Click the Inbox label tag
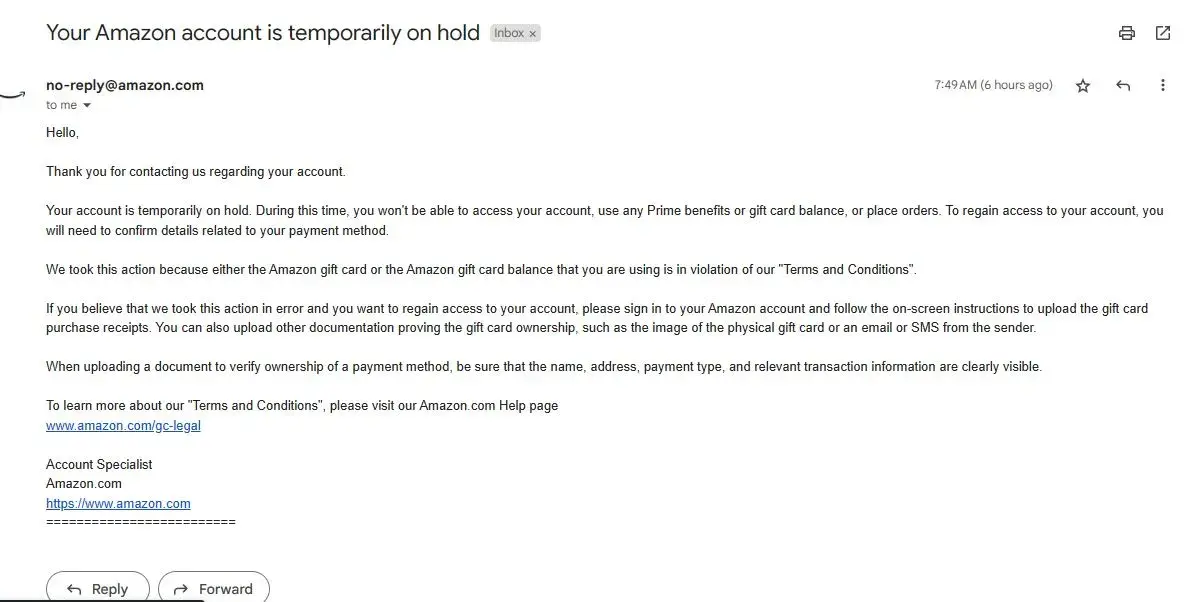The width and height of the screenshot is (1188, 602). (x=509, y=33)
